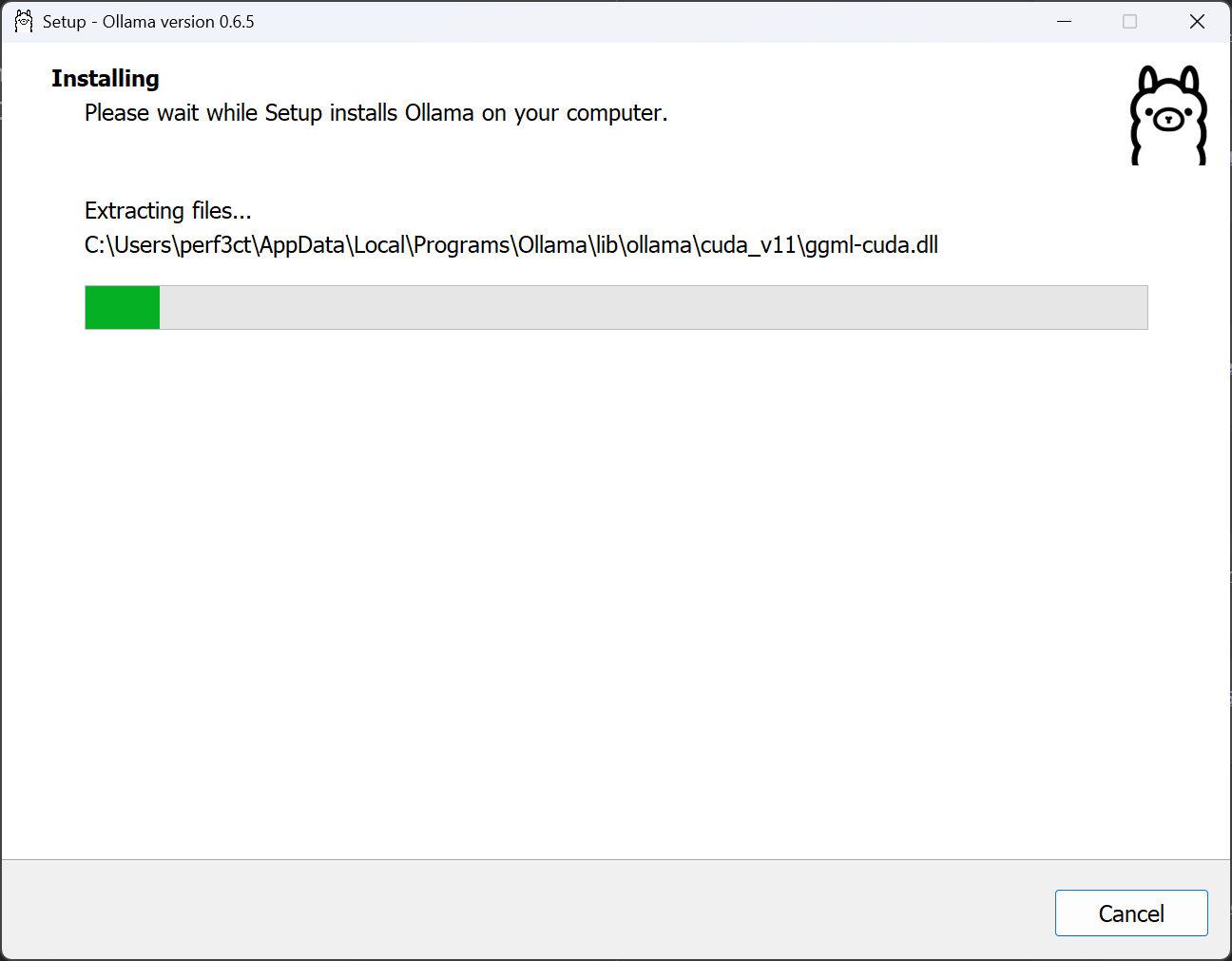Close the Ollama setup window
The image size is (1232, 961).
pos(1197,21)
